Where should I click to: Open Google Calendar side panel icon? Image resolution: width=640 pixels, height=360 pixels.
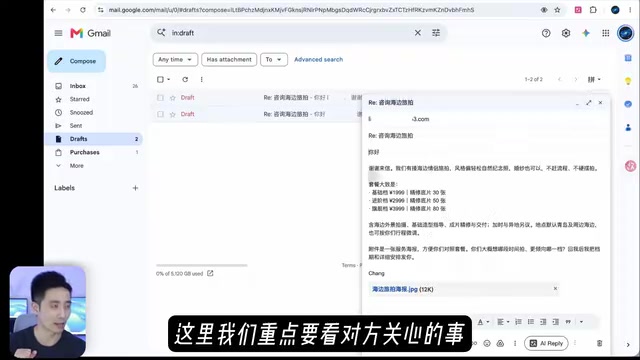click(628, 58)
